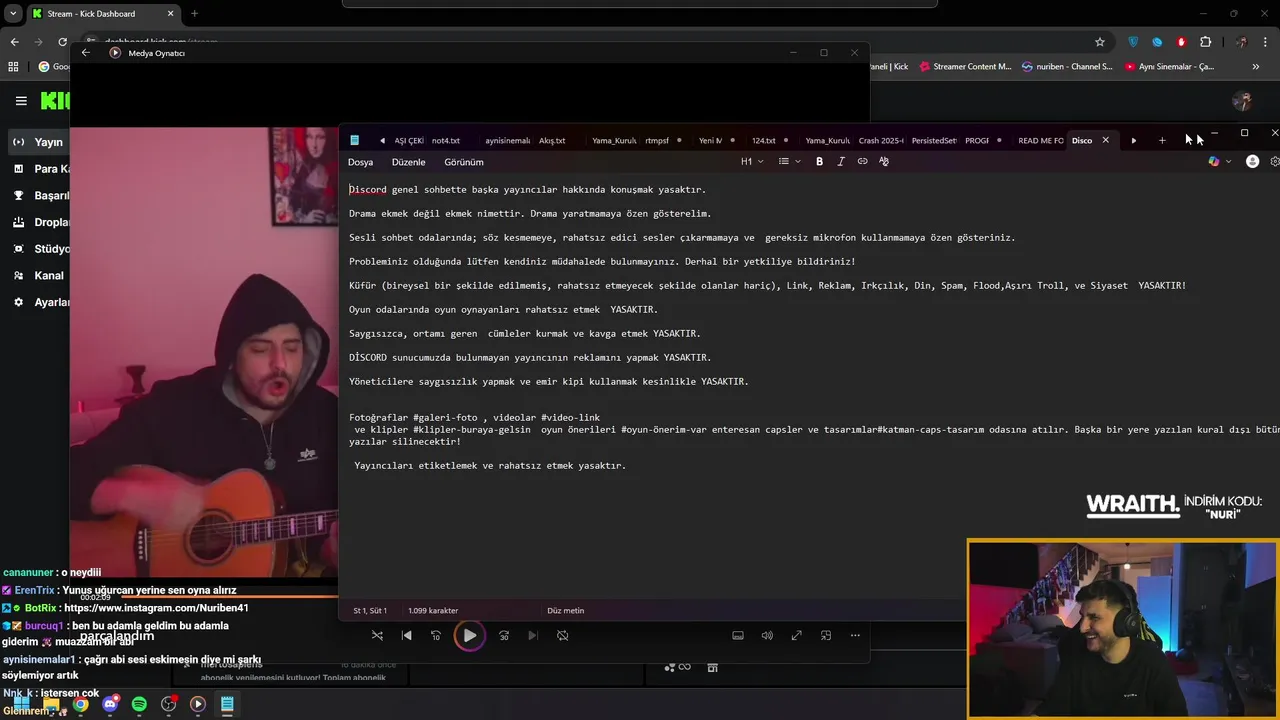Go to next track in Media Player
The width and height of the screenshot is (1280, 720).
click(533, 635)
